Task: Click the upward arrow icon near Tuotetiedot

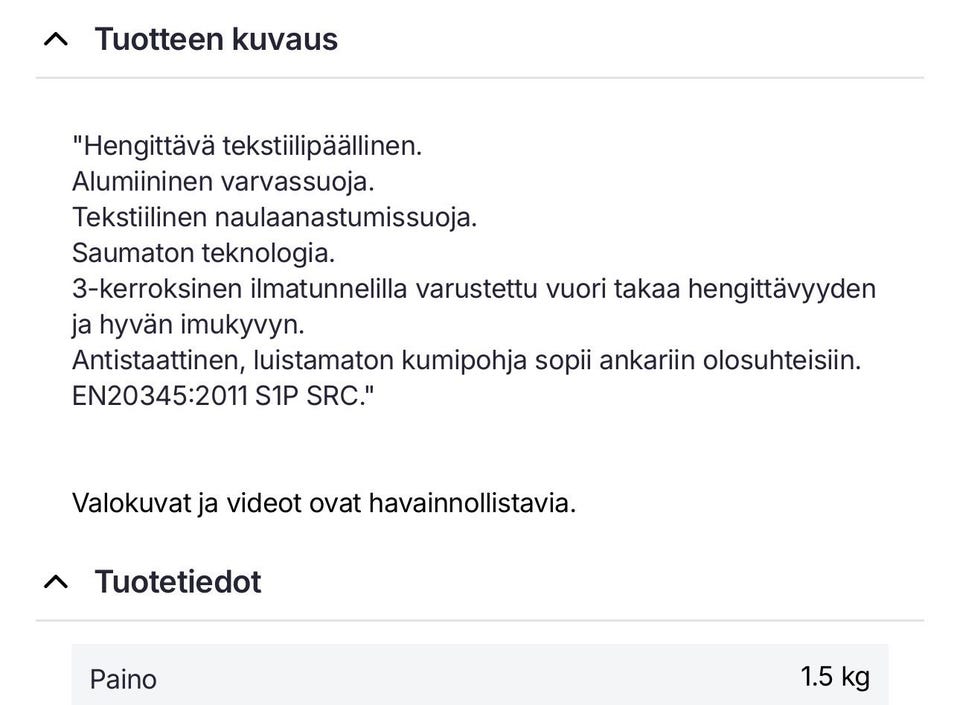Action: [55, 581]
